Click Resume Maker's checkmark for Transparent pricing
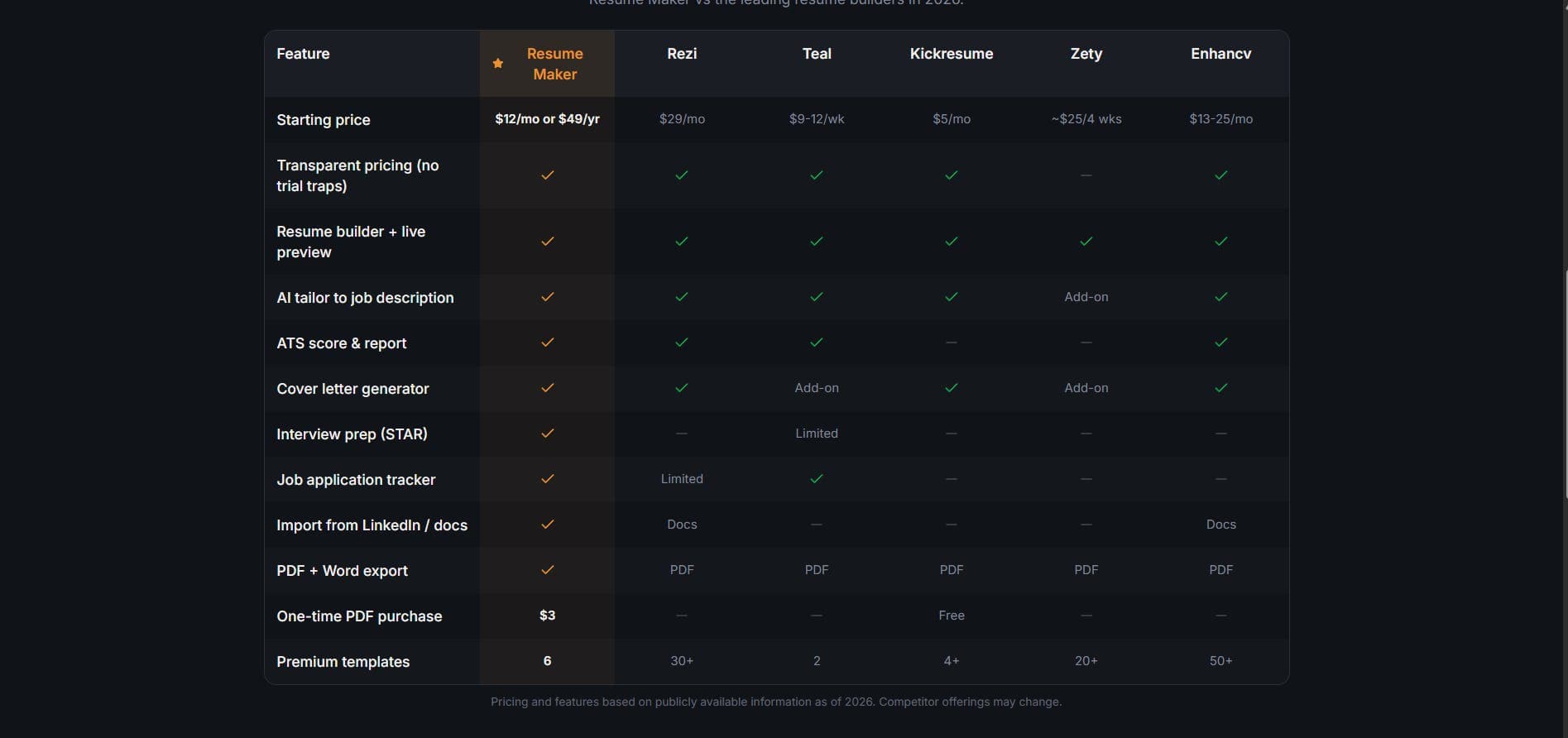The image size is (1568, 738). [x=547, y=175]
